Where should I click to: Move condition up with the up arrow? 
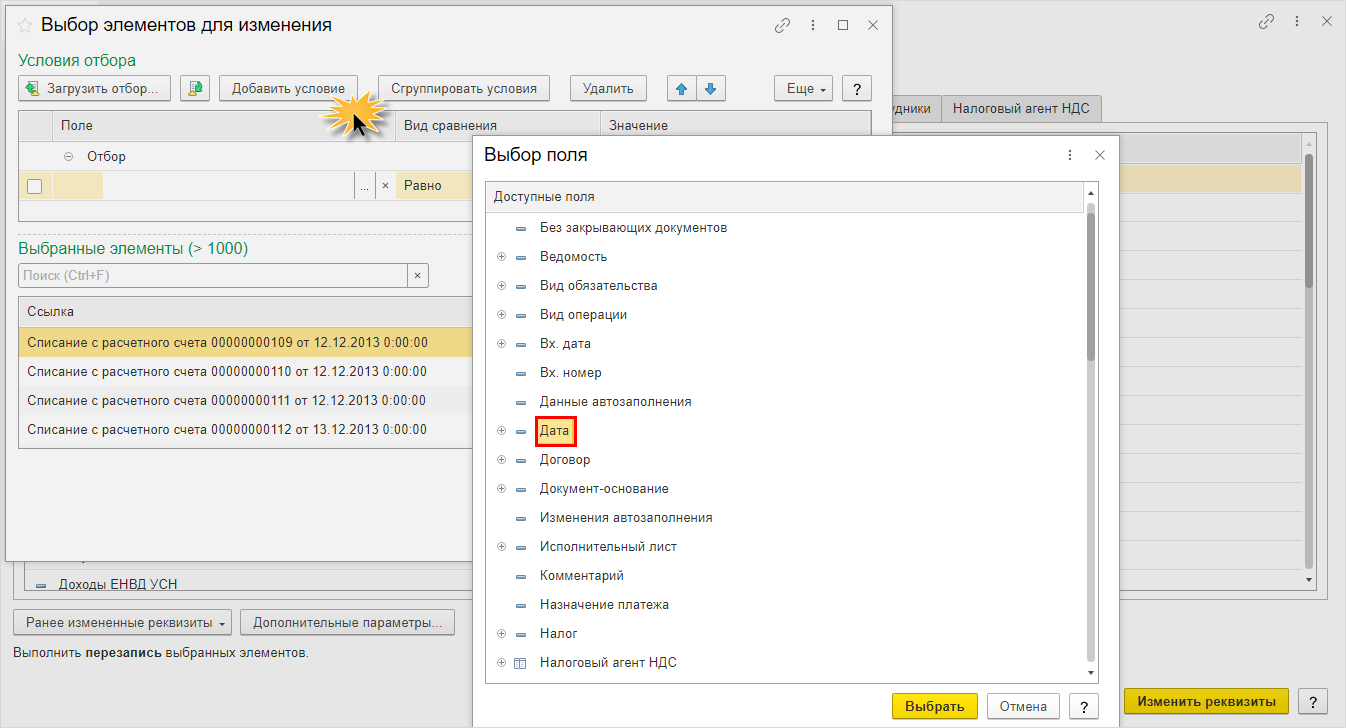click(x=682, y=88)
